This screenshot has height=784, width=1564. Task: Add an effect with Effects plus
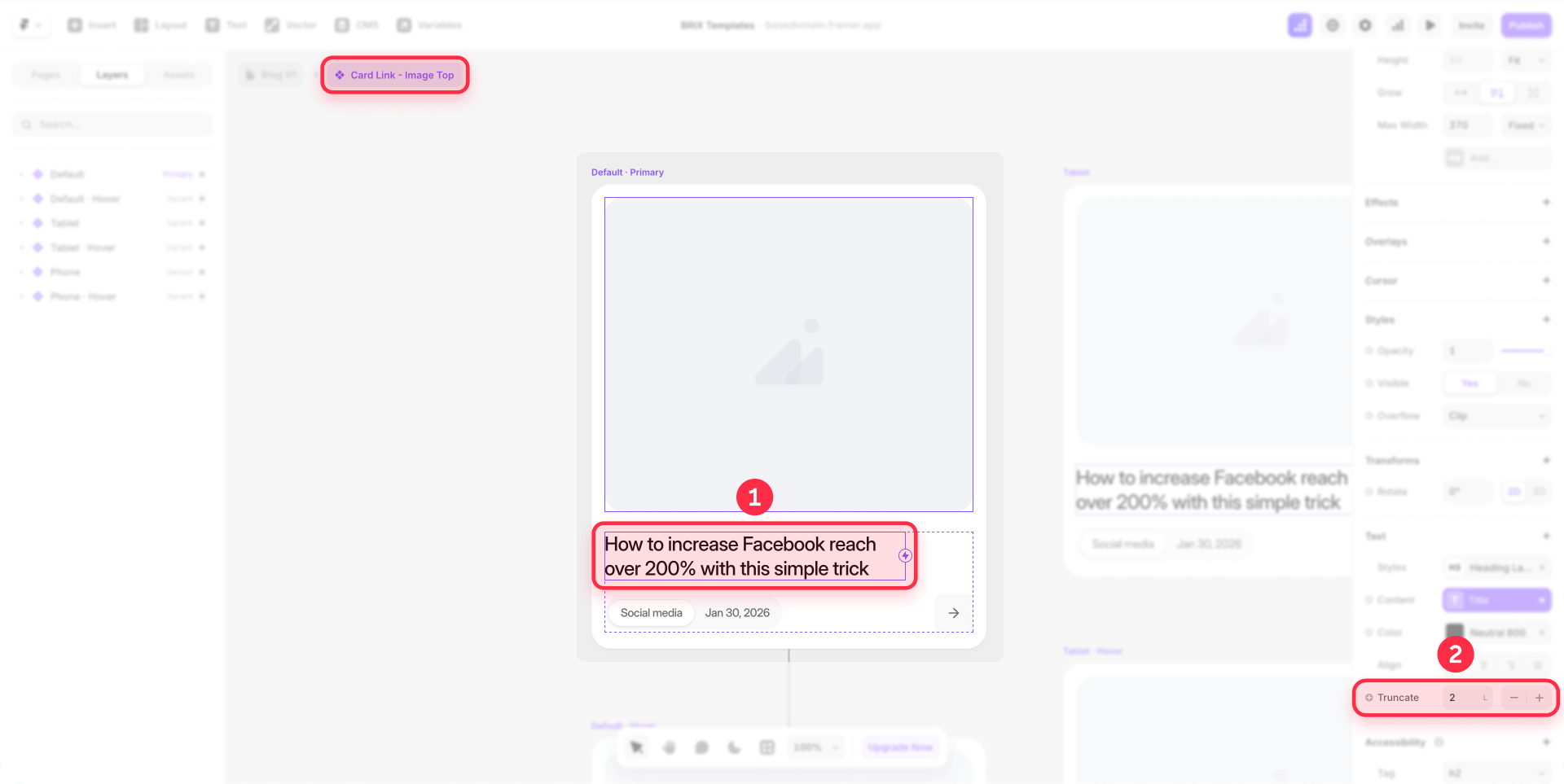point(1546,202)
